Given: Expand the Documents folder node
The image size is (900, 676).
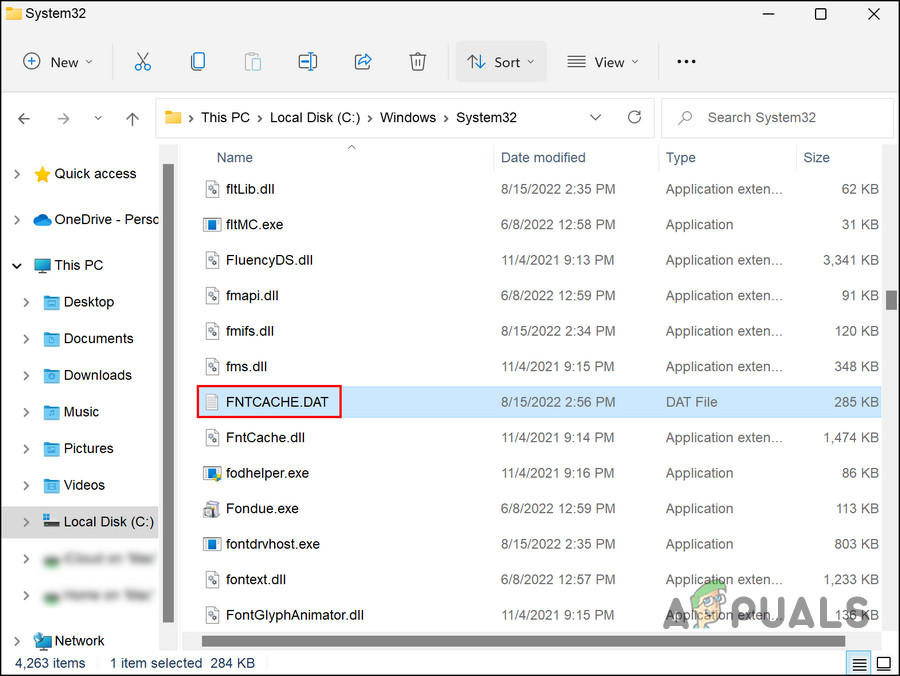Looking at the screenshot, I should click(x=26, y=339).
